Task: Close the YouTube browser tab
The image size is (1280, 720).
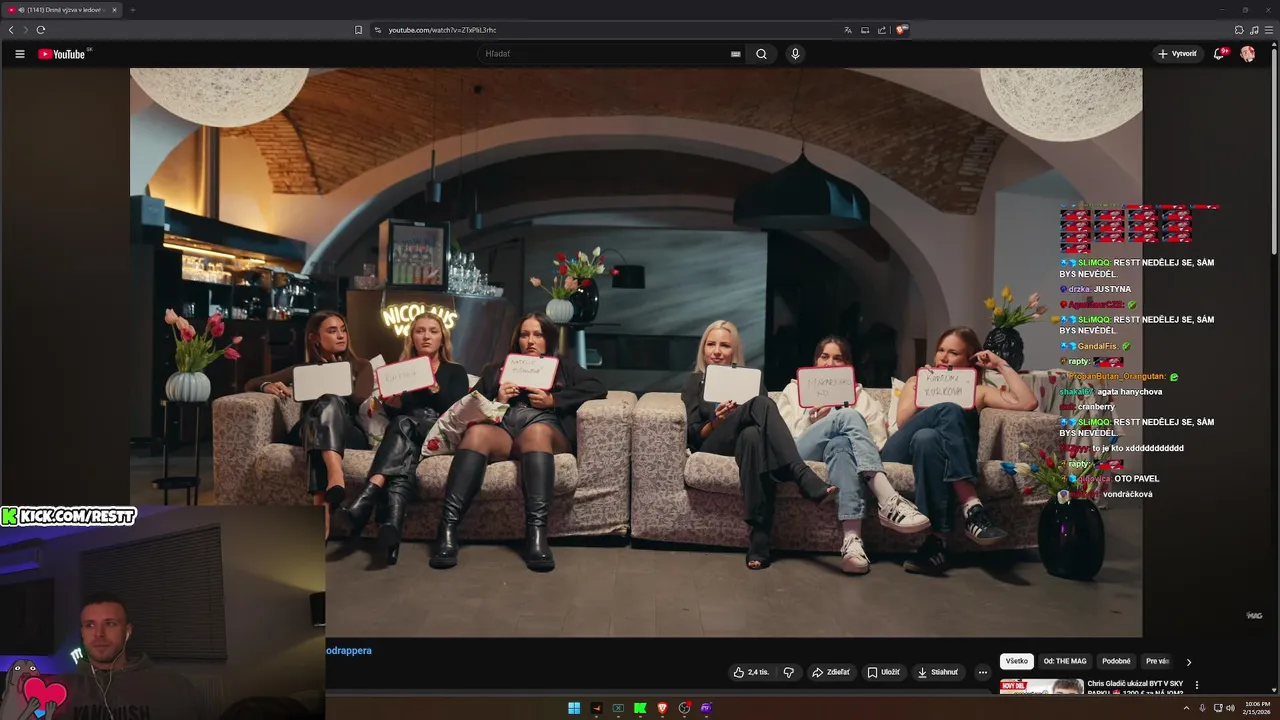Action: pyautogui.click(x=114, y=9)
